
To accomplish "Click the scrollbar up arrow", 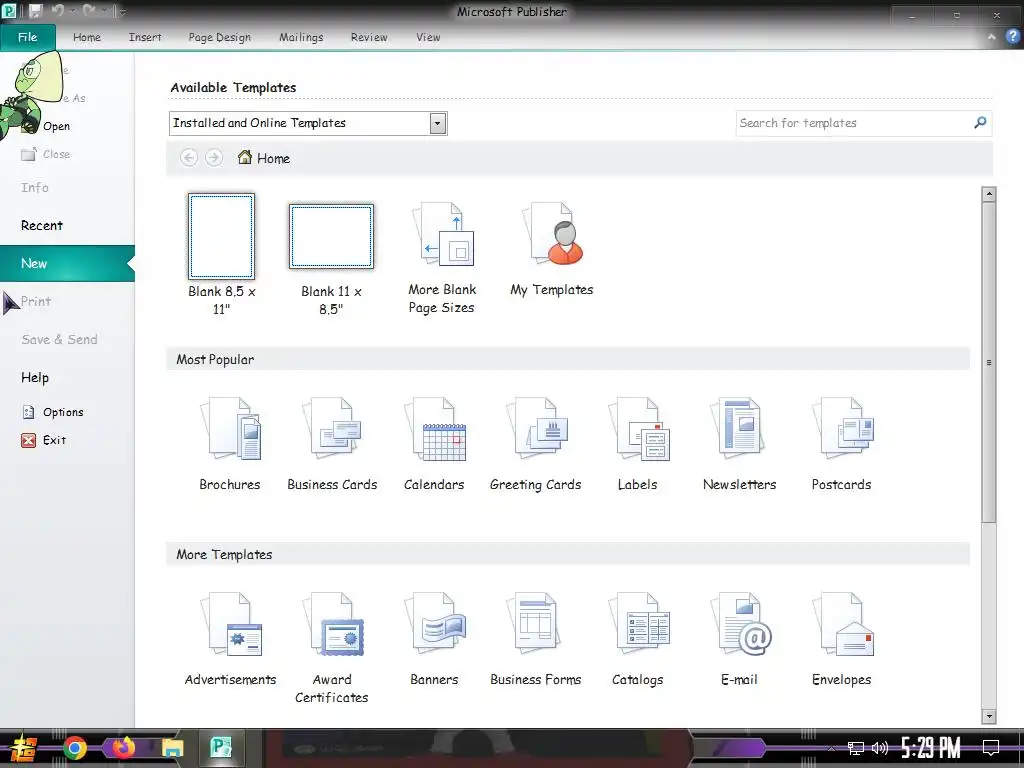I will point(989,194).
